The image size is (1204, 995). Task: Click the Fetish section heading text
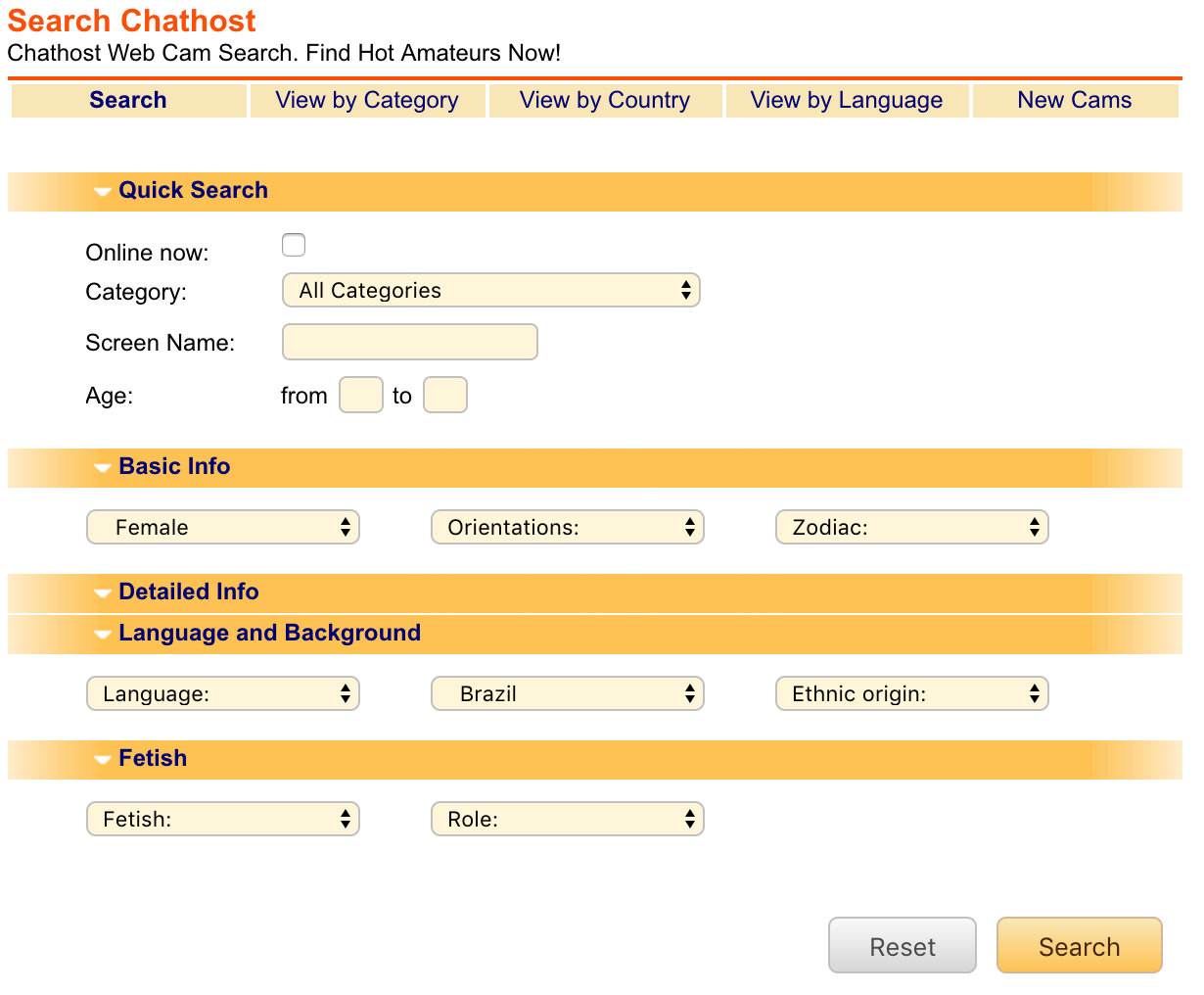click(x=153, y=758)
